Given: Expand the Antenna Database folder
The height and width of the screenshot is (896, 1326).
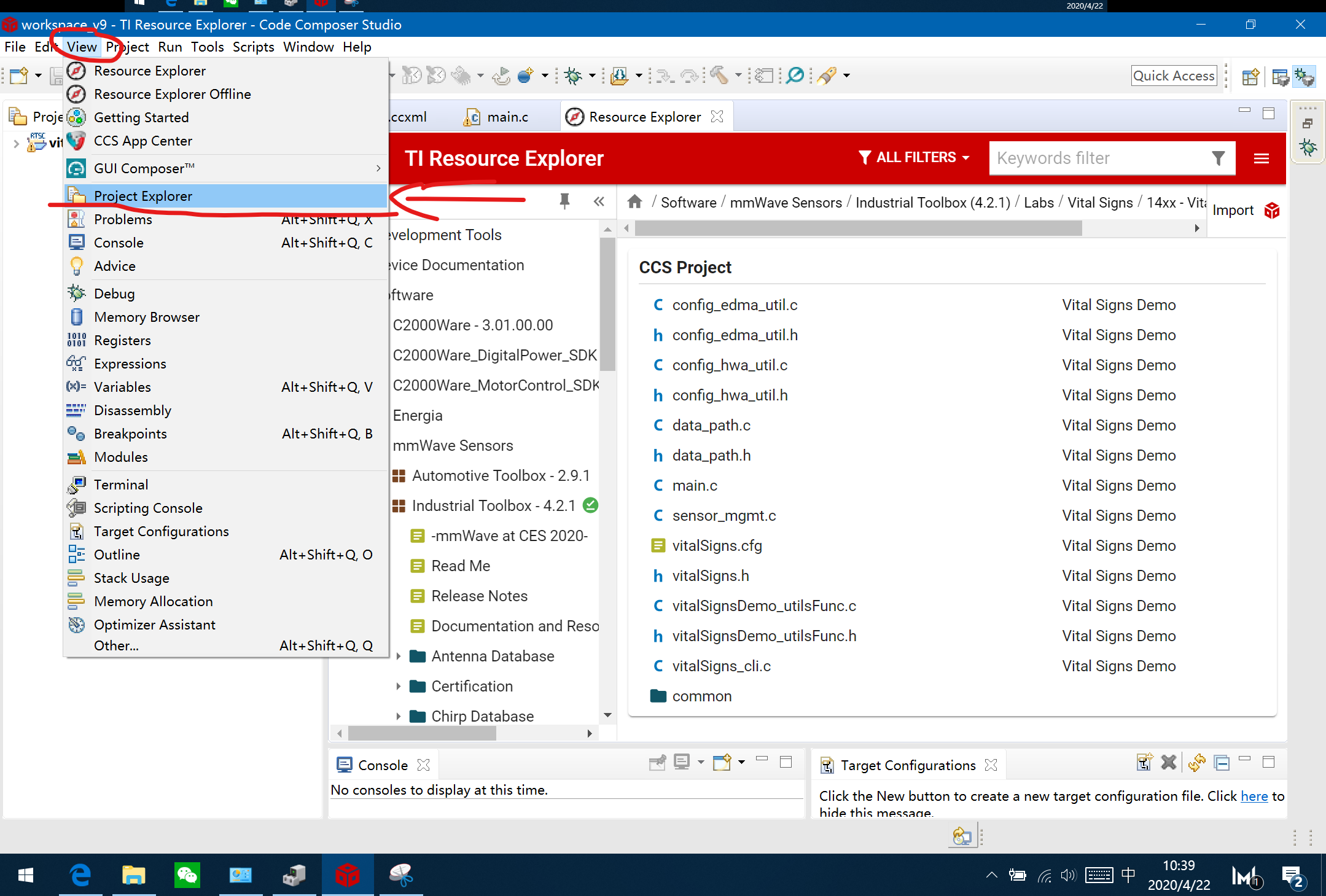Looking at the screenshot, I should pyautogui.click(x=398, y=656).
